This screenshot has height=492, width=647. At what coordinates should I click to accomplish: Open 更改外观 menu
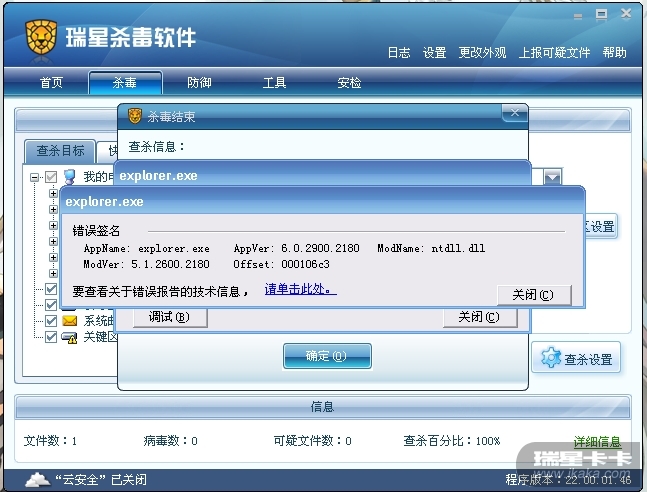click(482, 52)
